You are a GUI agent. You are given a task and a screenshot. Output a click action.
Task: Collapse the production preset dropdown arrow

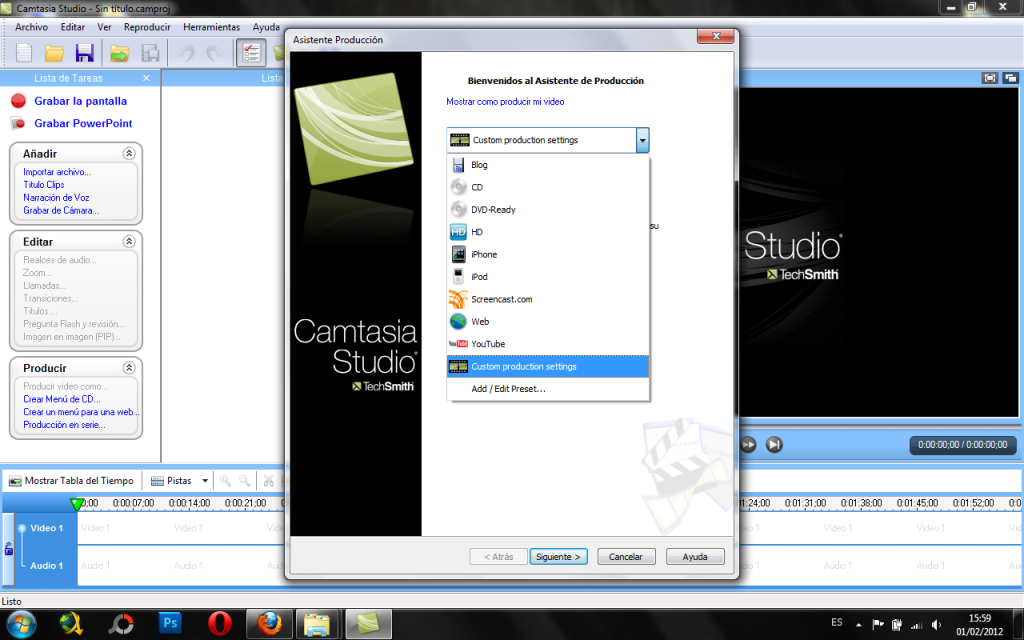pyautogui.click(x=643, y=140)
